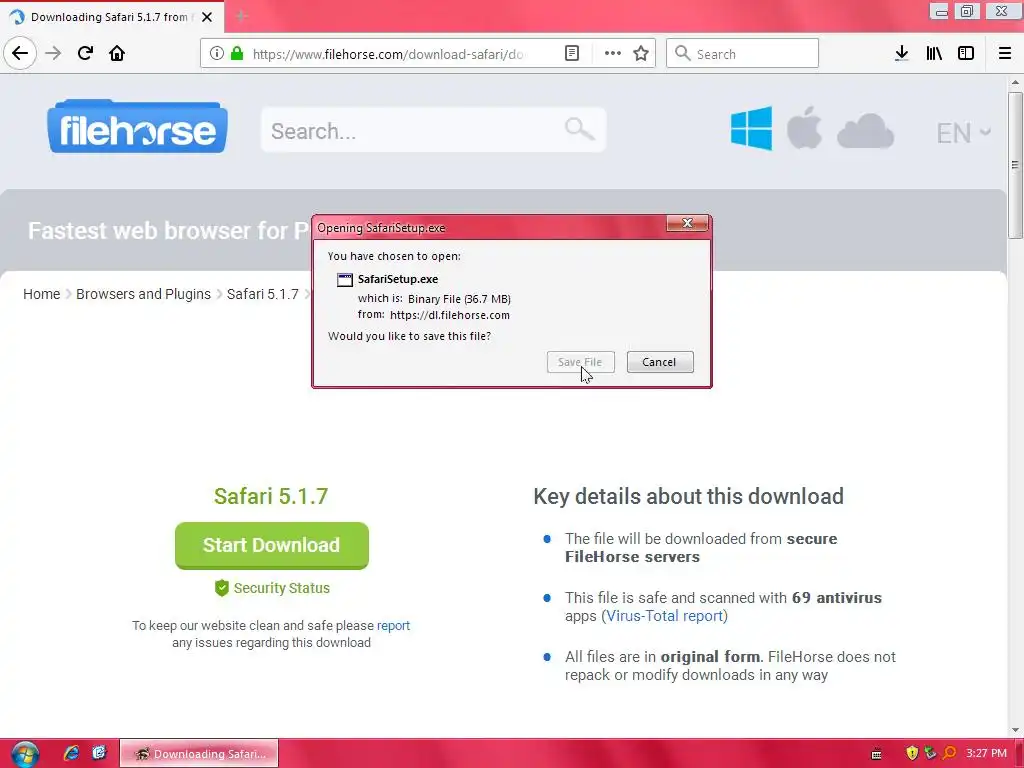1024x768 pixels.
Task: Select the Apple Mac platform icon
Action: 804,127
